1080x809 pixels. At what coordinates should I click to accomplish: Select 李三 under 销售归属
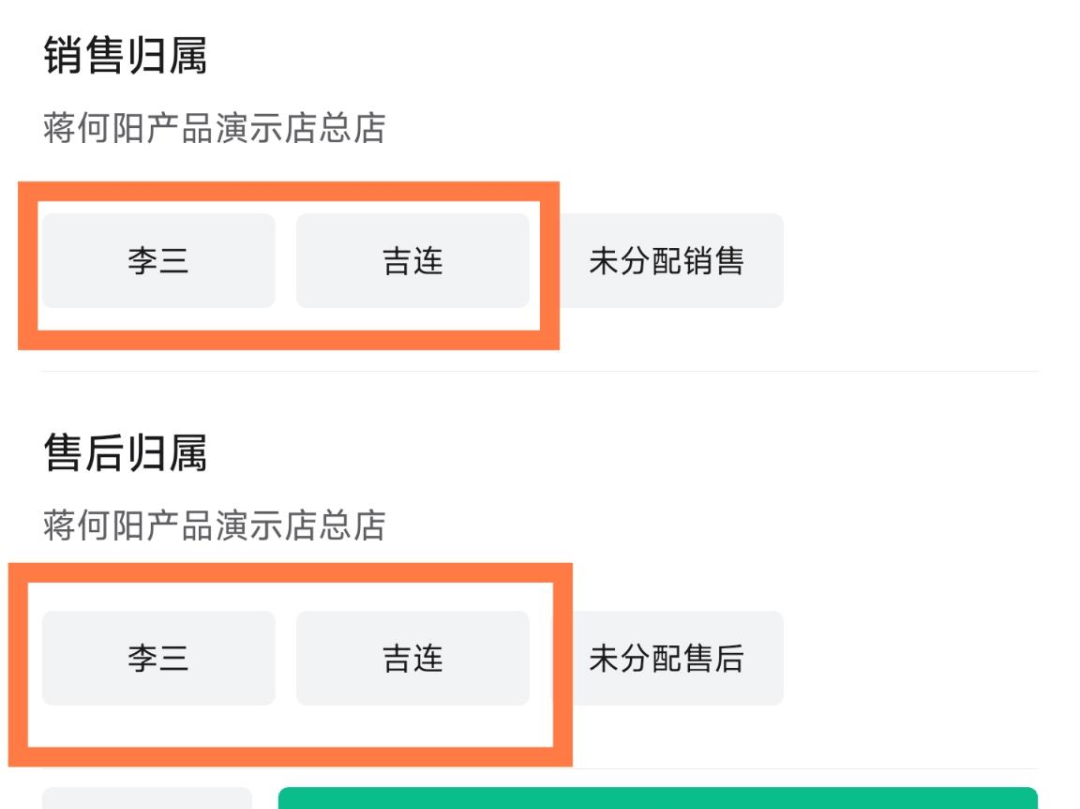pos(158,261)
